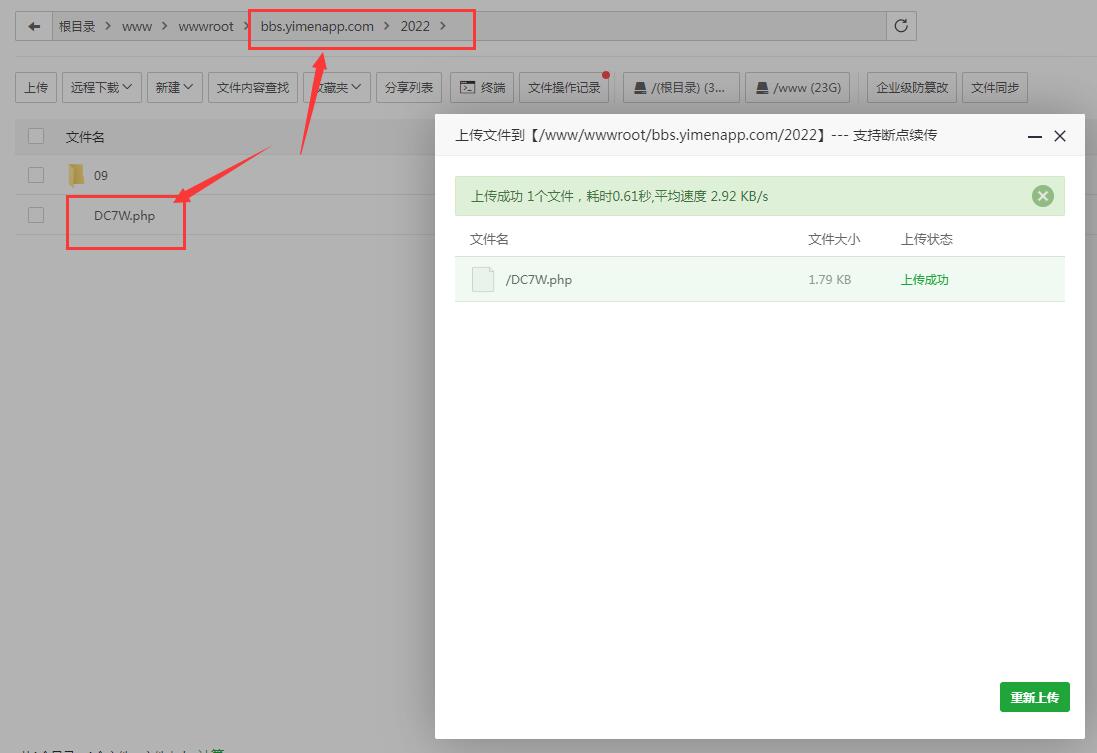Close the green upload success banner
Viewport: 1097px width, 753px height.
coord(1042,196)
